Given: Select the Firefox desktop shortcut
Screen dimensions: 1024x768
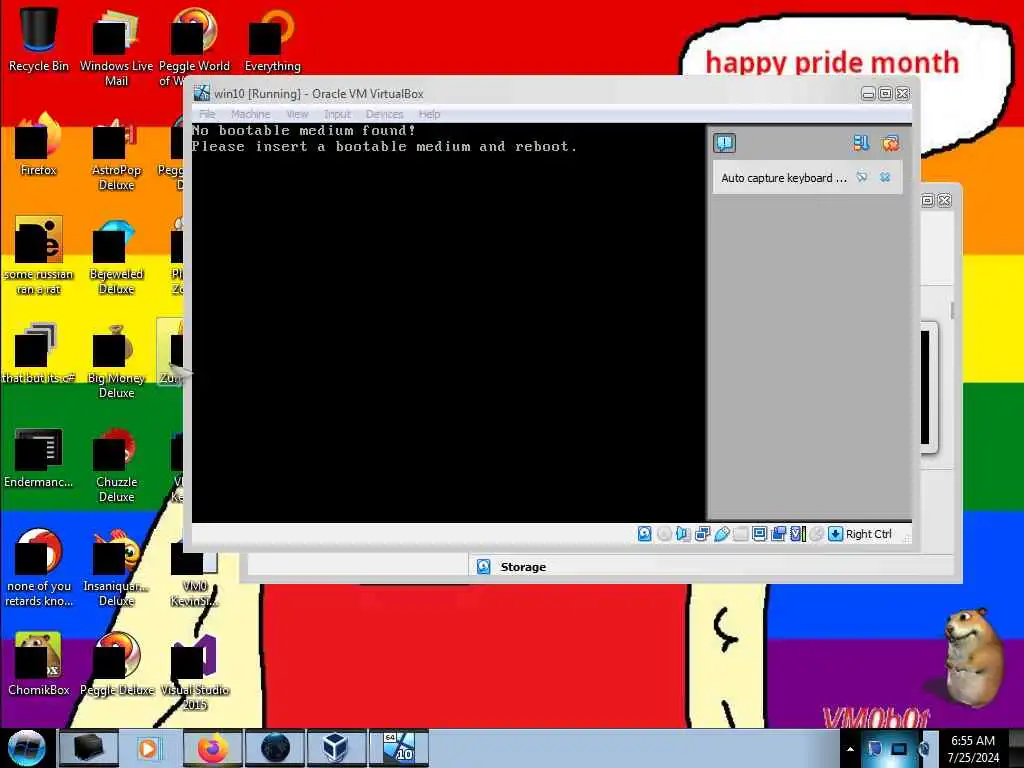Looking at the screenshot, I should [39, 144].
